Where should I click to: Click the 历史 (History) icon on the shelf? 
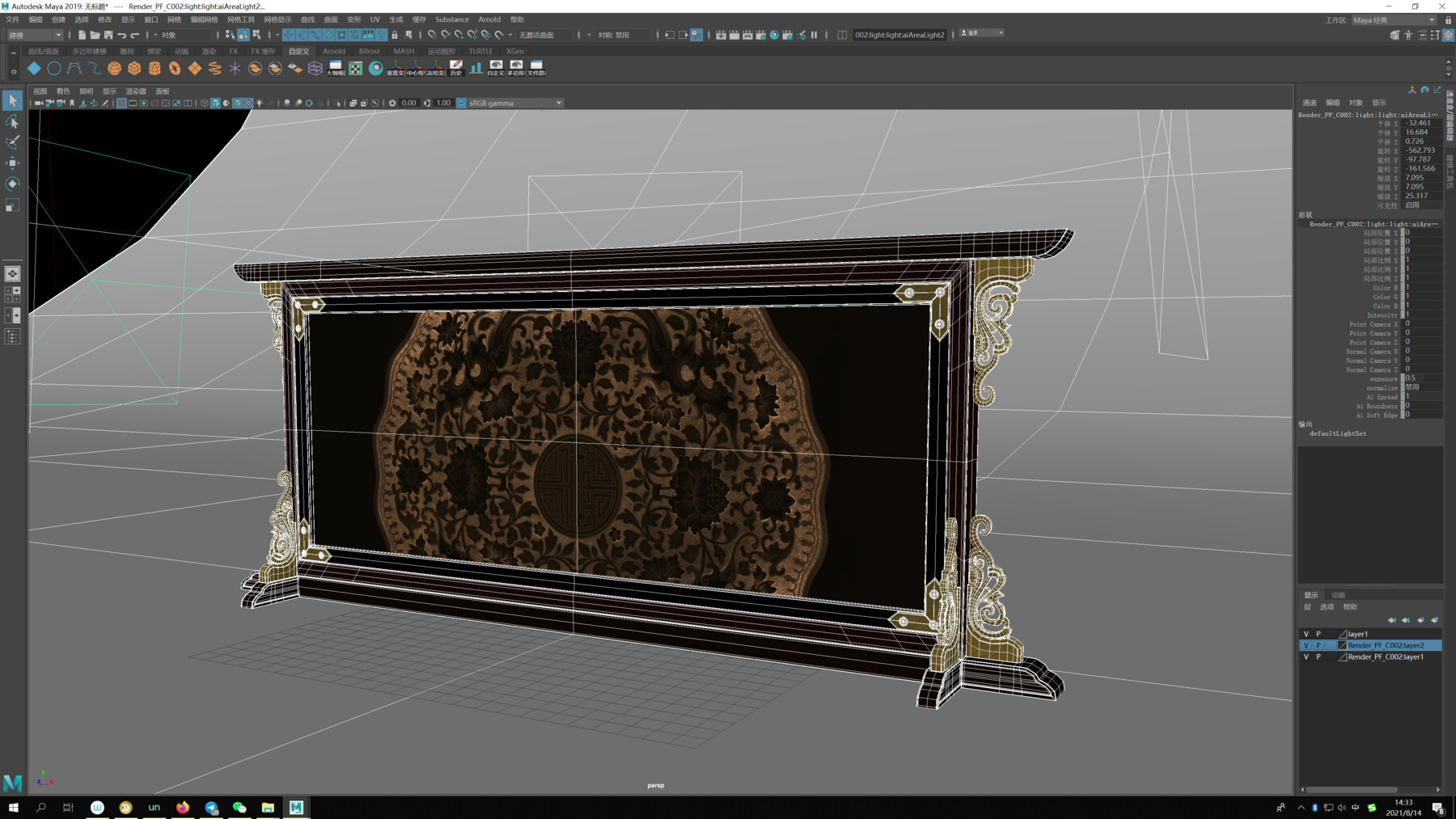pos(457,69)
